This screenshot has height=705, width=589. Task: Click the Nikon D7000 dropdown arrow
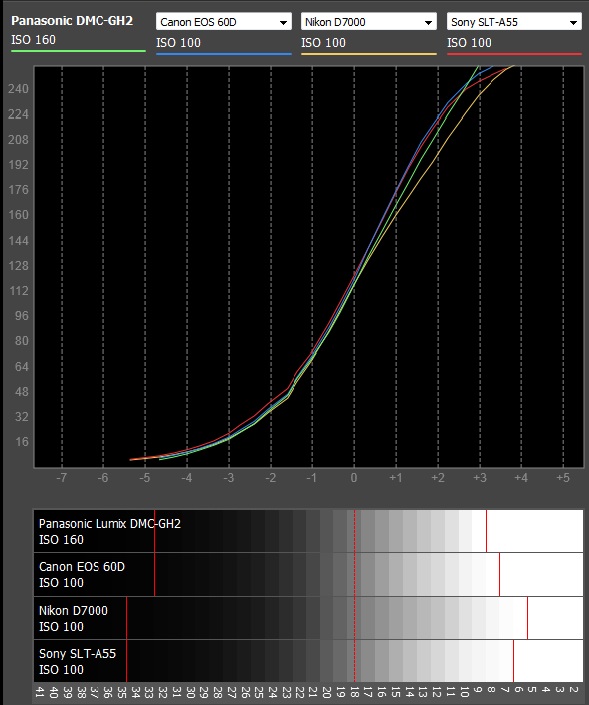tap(428, 22)
